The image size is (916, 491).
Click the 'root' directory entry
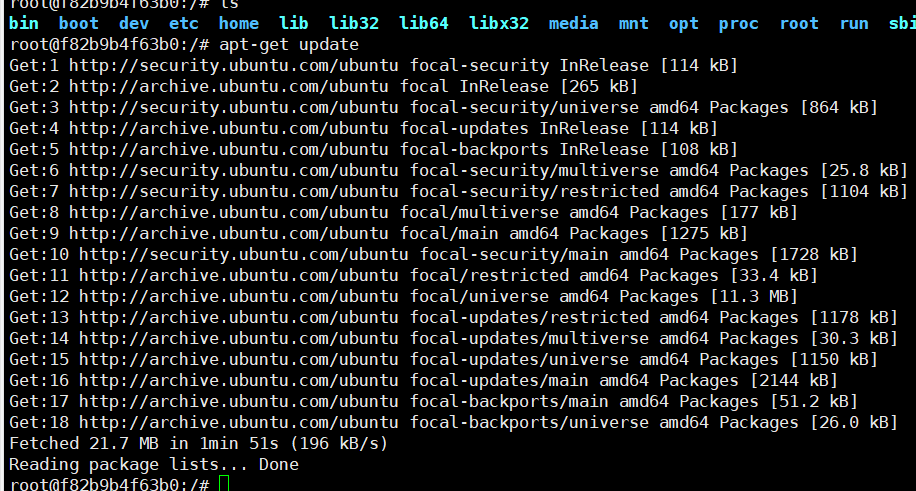[x=799, y=23]
